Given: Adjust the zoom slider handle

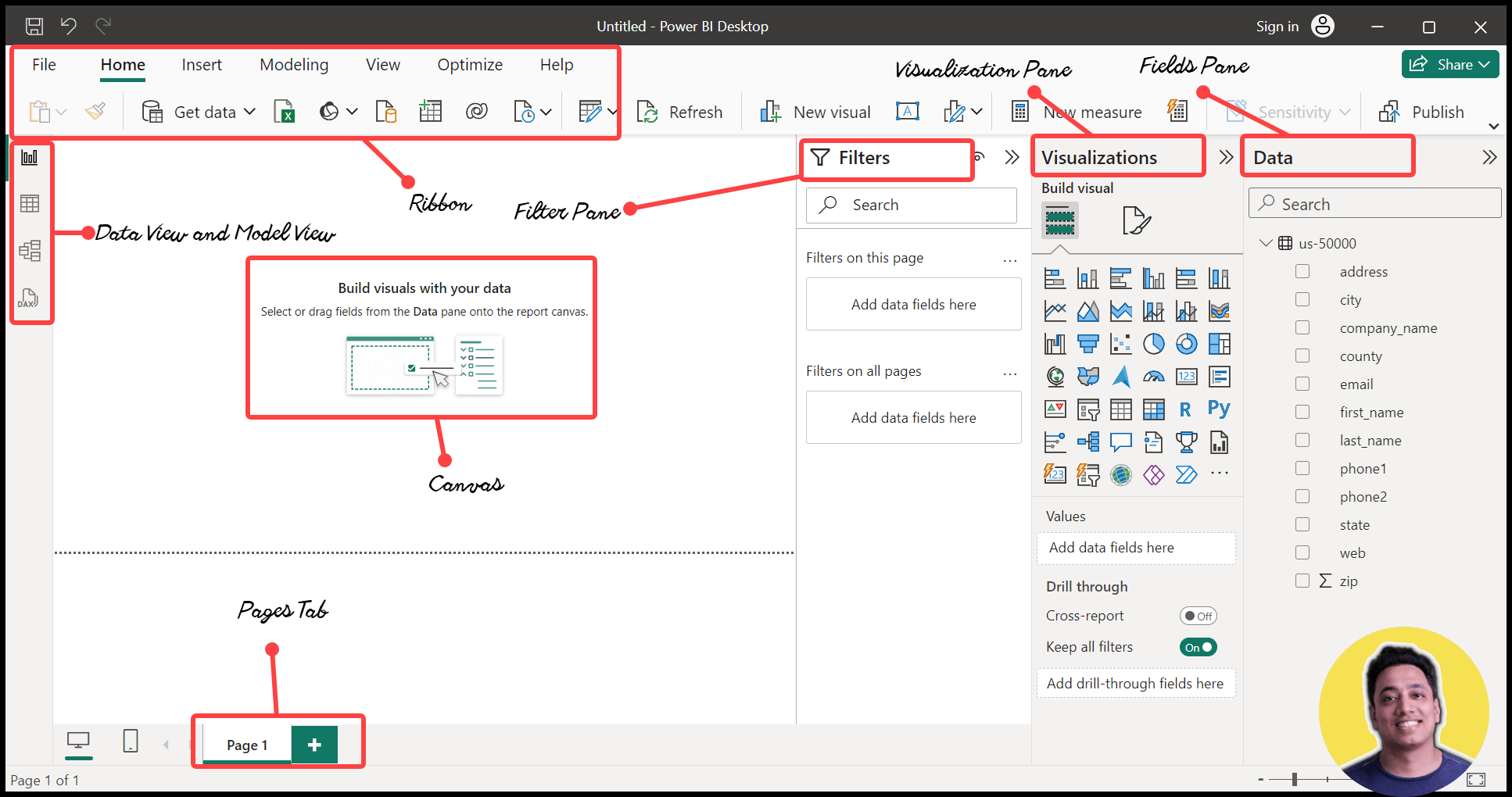Looking at the screenshot, I should coord(1295,779).
